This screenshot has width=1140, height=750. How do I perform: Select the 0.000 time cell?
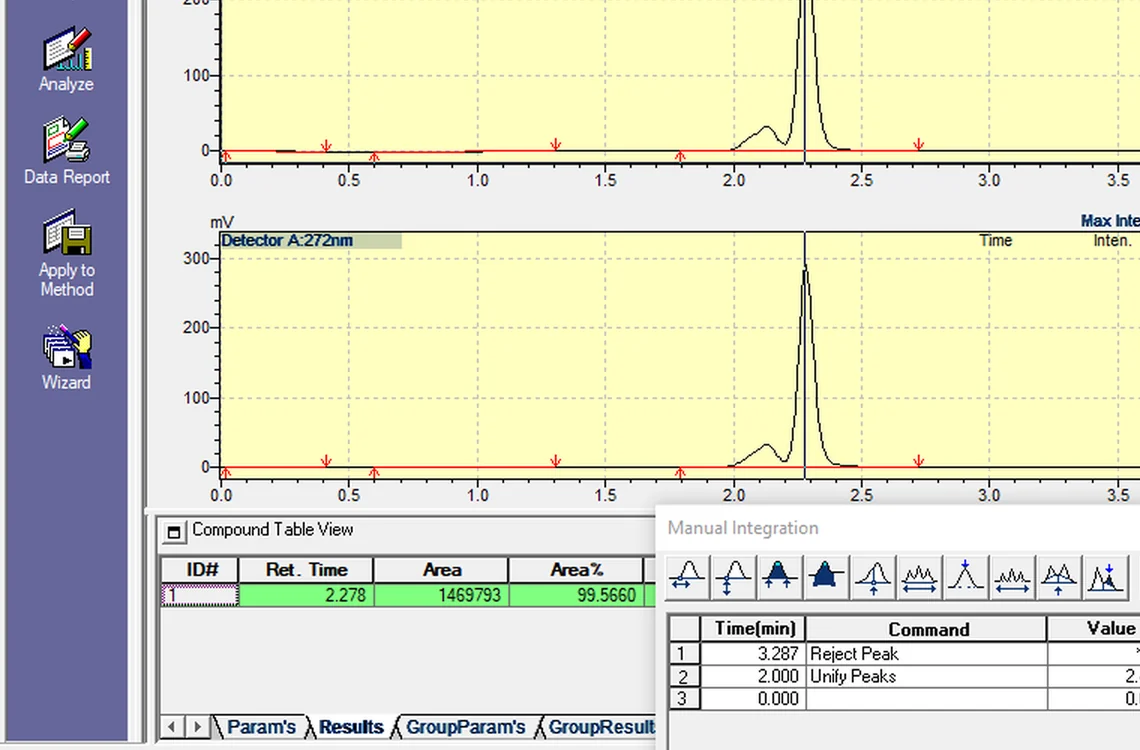(x=753, y=698)
